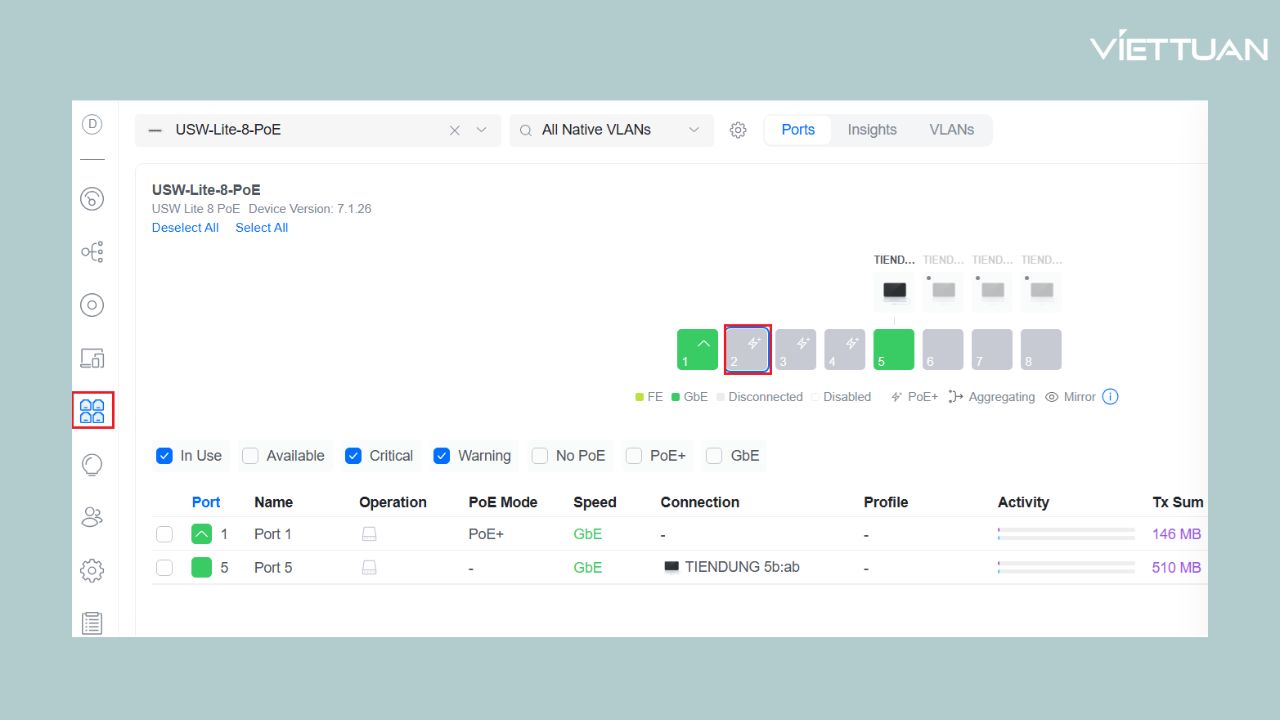Click the info icon beside Mirror legend
Screen dimensions: 1280x720
(1110, 397)
